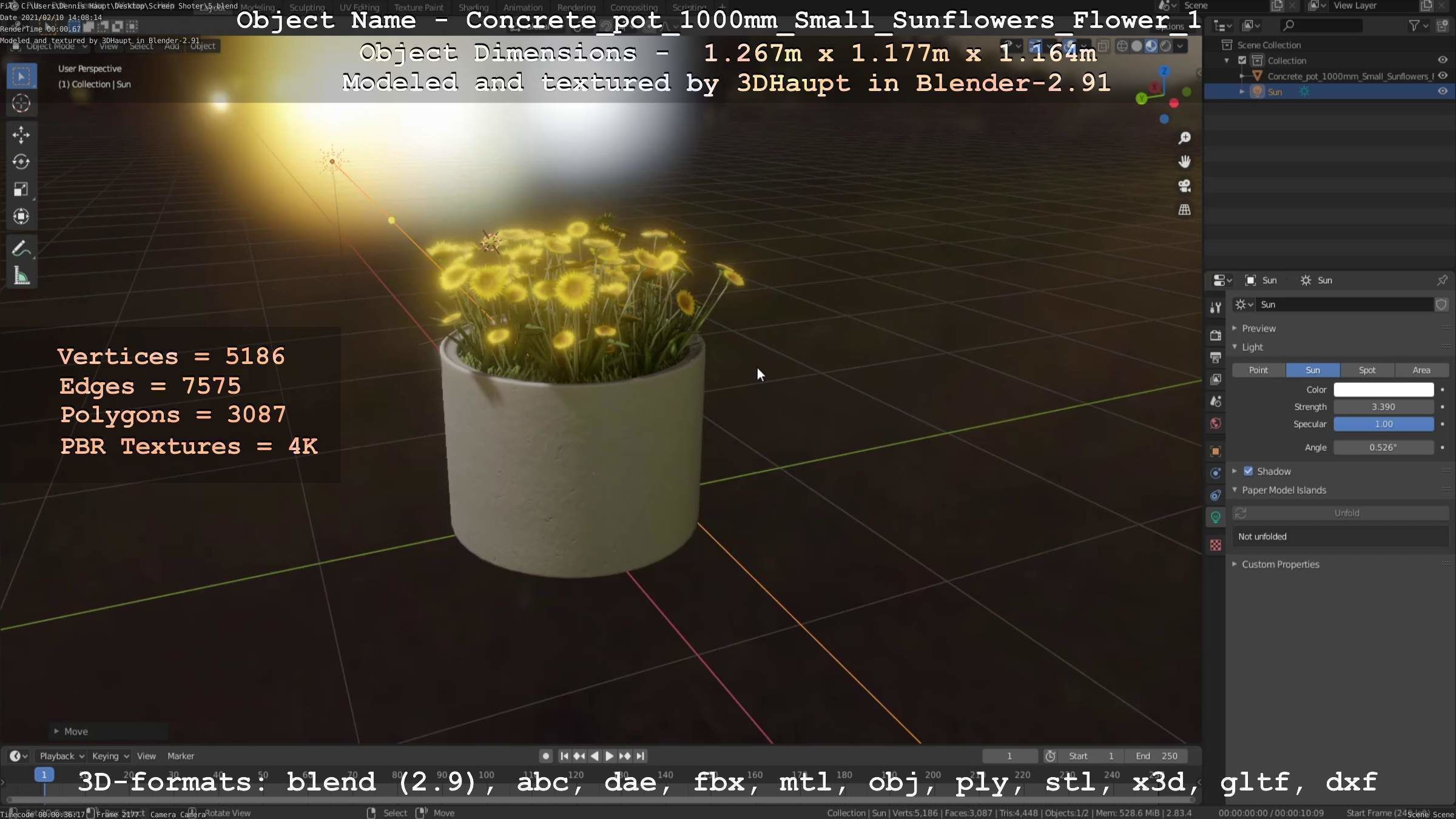Set light type to Spot

(x=1367, y=370)
